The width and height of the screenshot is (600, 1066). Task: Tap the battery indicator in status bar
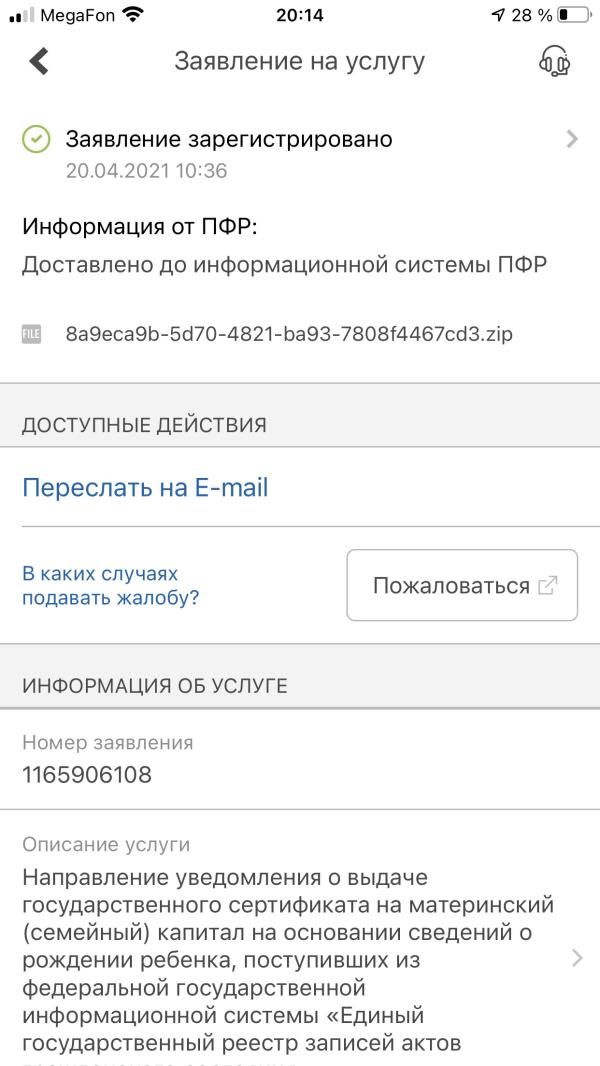574,15
